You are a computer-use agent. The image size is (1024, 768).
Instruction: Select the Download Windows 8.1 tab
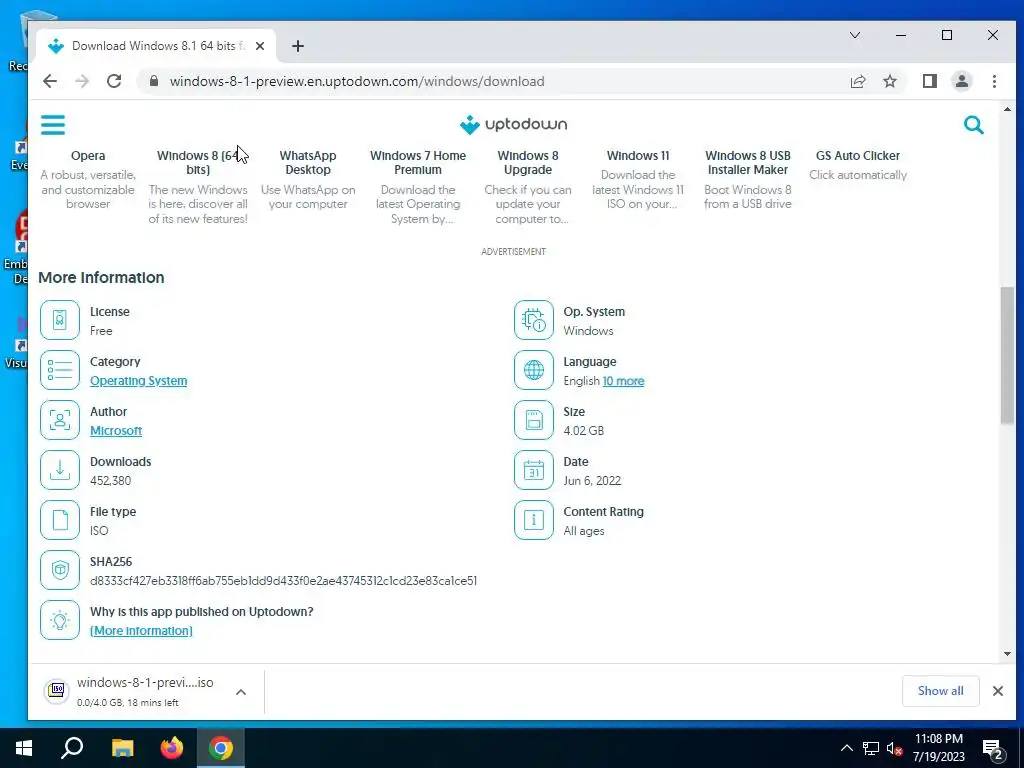(157, 46)
